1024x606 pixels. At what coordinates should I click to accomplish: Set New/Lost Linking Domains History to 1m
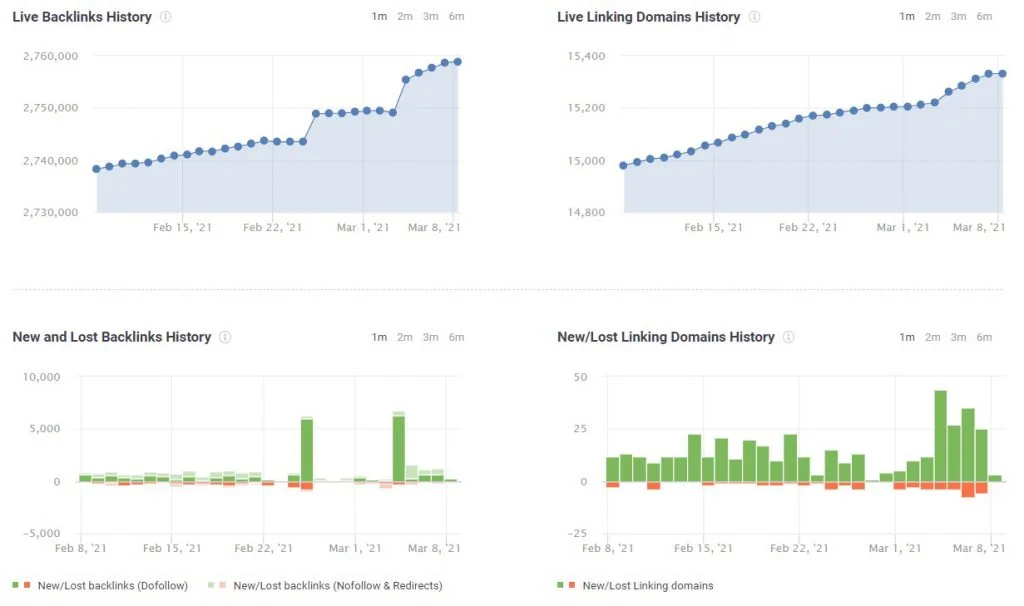click(x=907, y=337)
